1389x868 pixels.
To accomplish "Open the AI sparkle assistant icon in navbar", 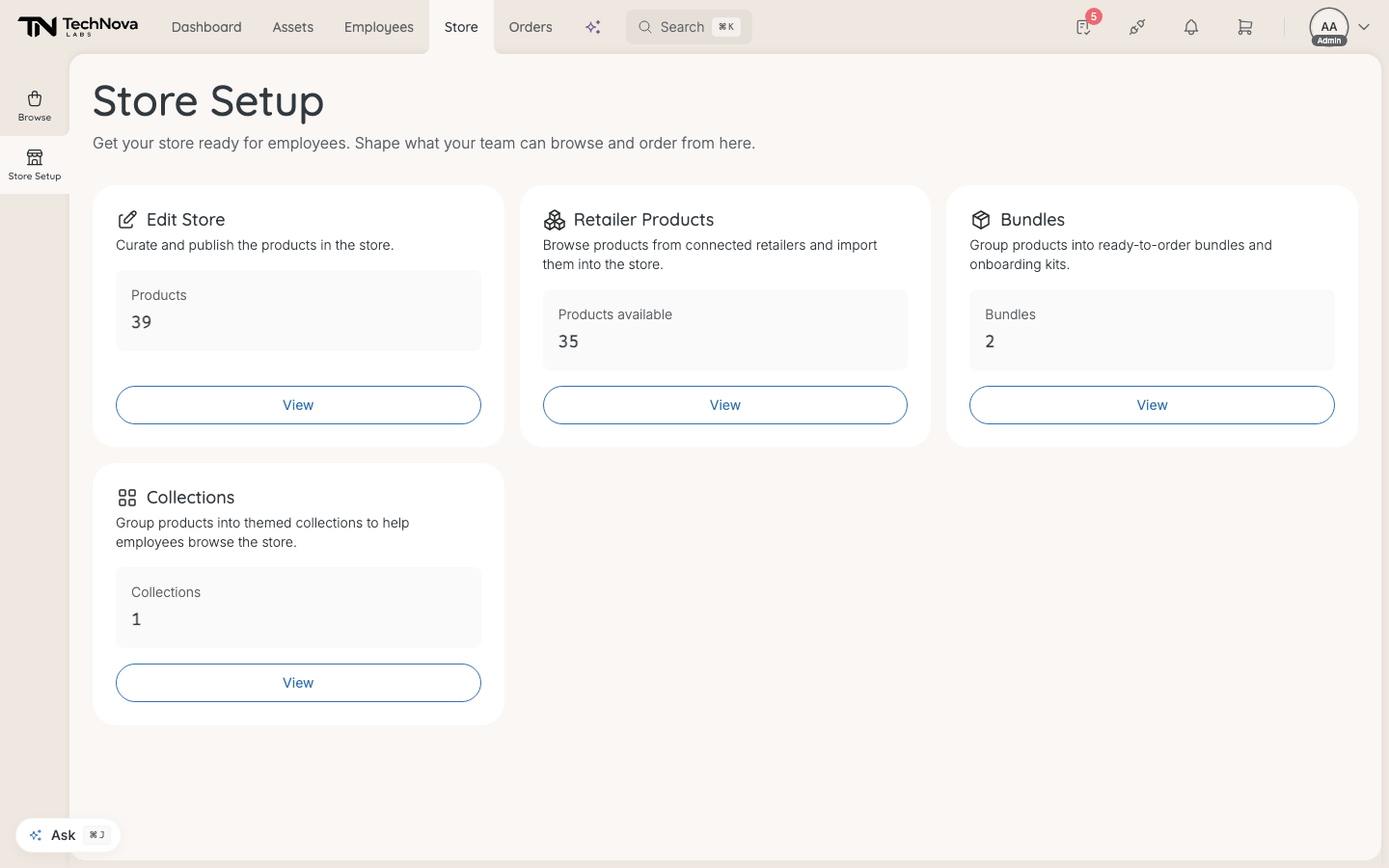I will pos(593,27).
